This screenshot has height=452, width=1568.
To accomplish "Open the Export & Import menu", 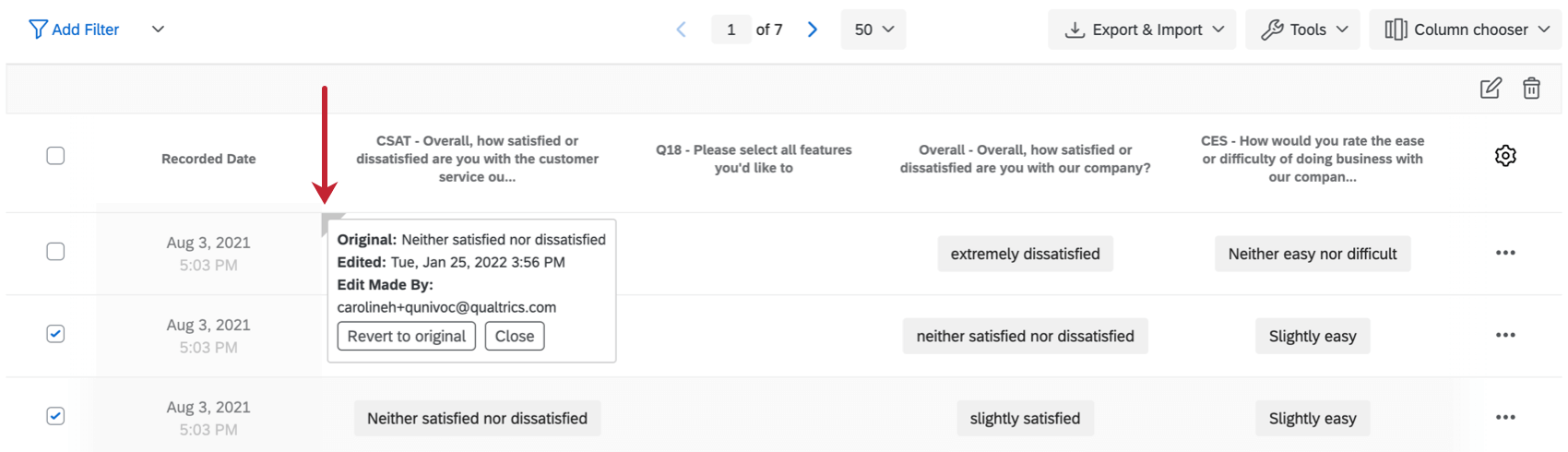I will 1142,30.
